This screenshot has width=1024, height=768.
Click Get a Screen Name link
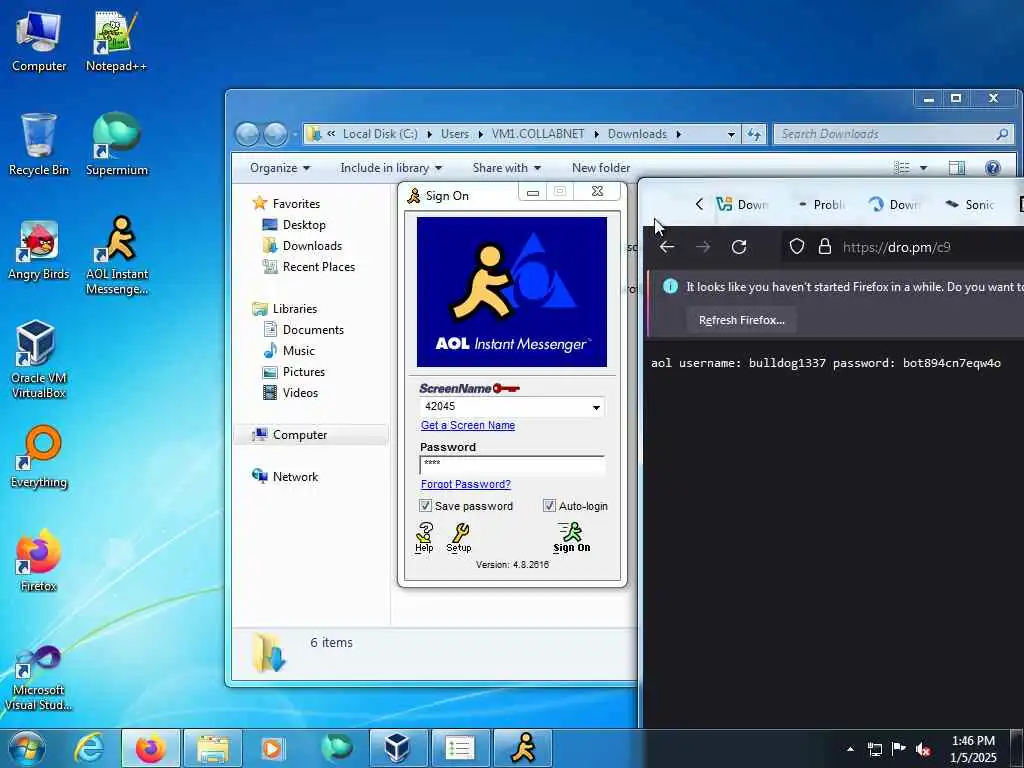(x=468, y=425)
